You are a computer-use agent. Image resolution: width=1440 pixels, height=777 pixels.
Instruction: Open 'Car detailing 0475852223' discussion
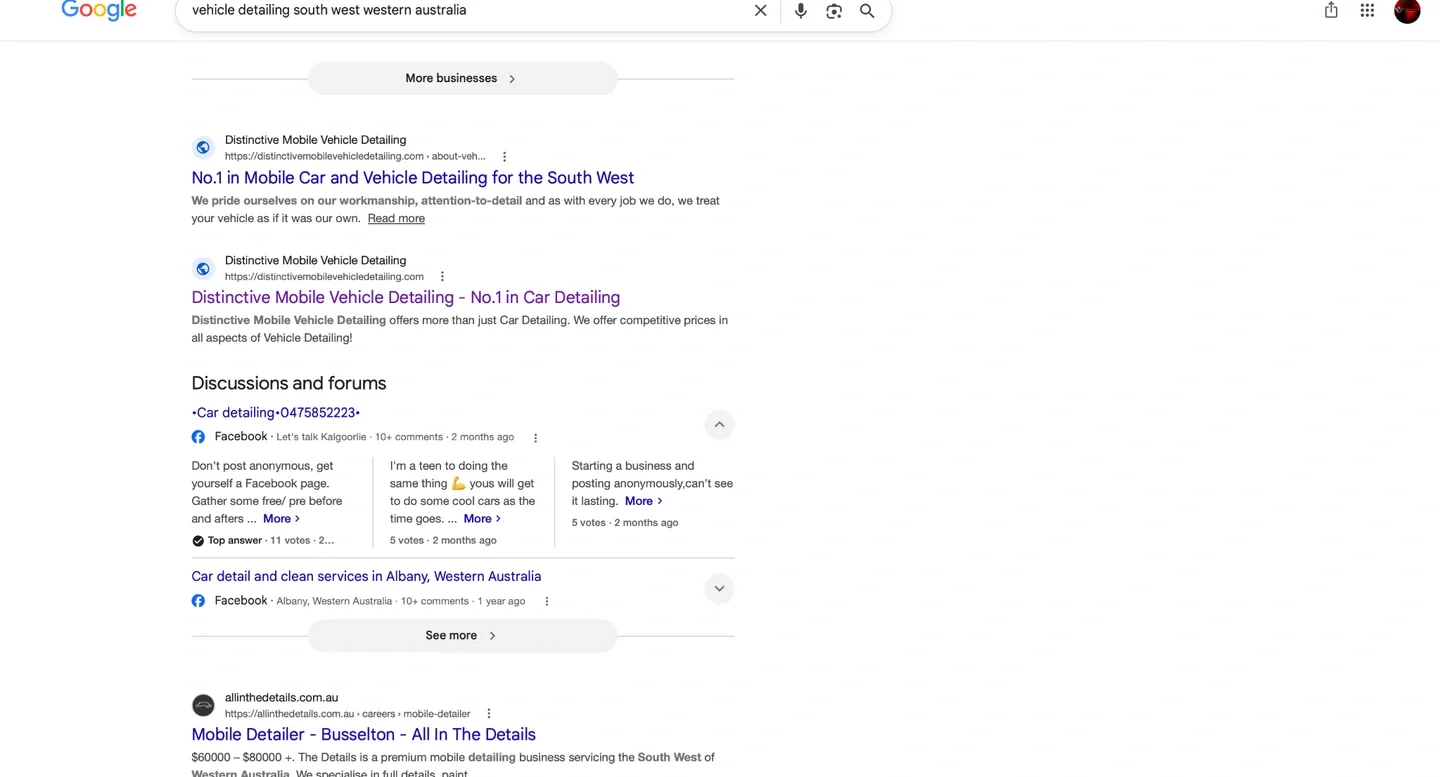click(x=276, y=413)
